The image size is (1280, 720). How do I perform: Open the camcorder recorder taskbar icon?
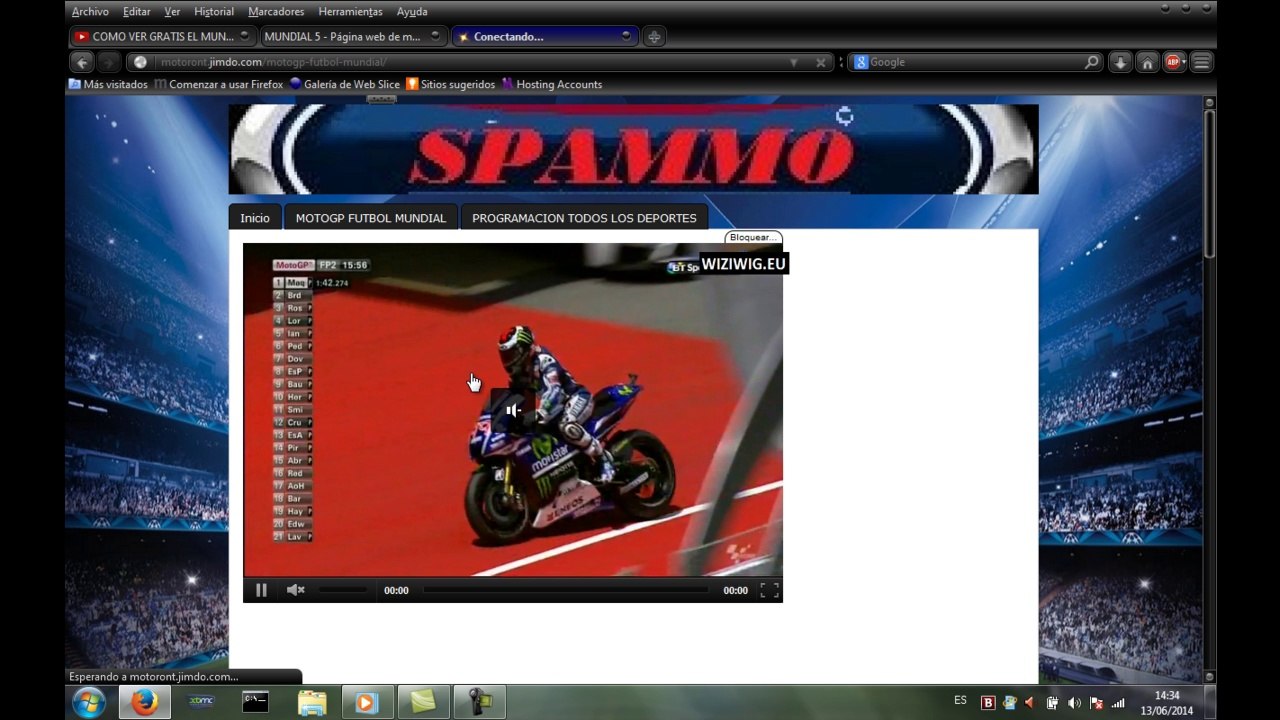[x=479, y=702]
